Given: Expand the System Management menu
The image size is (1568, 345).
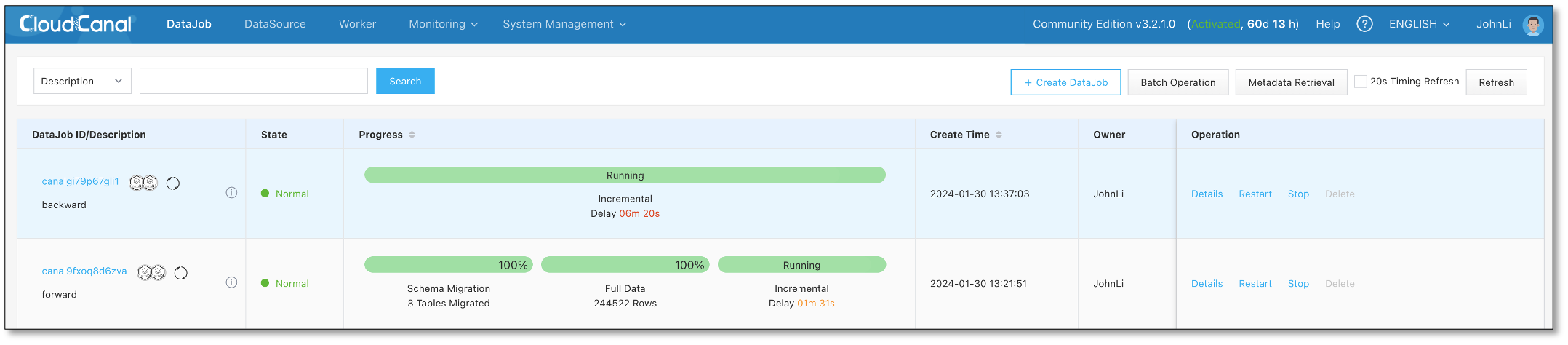Looking at the screenshot, I should 564,24.
